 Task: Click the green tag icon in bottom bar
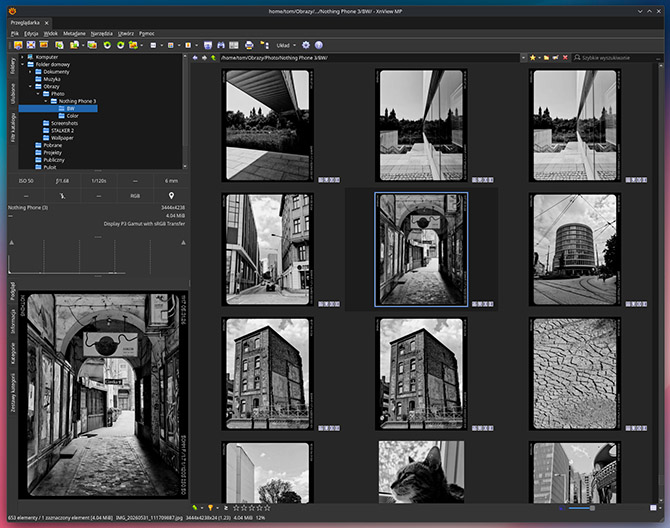[x=195, y=507]
